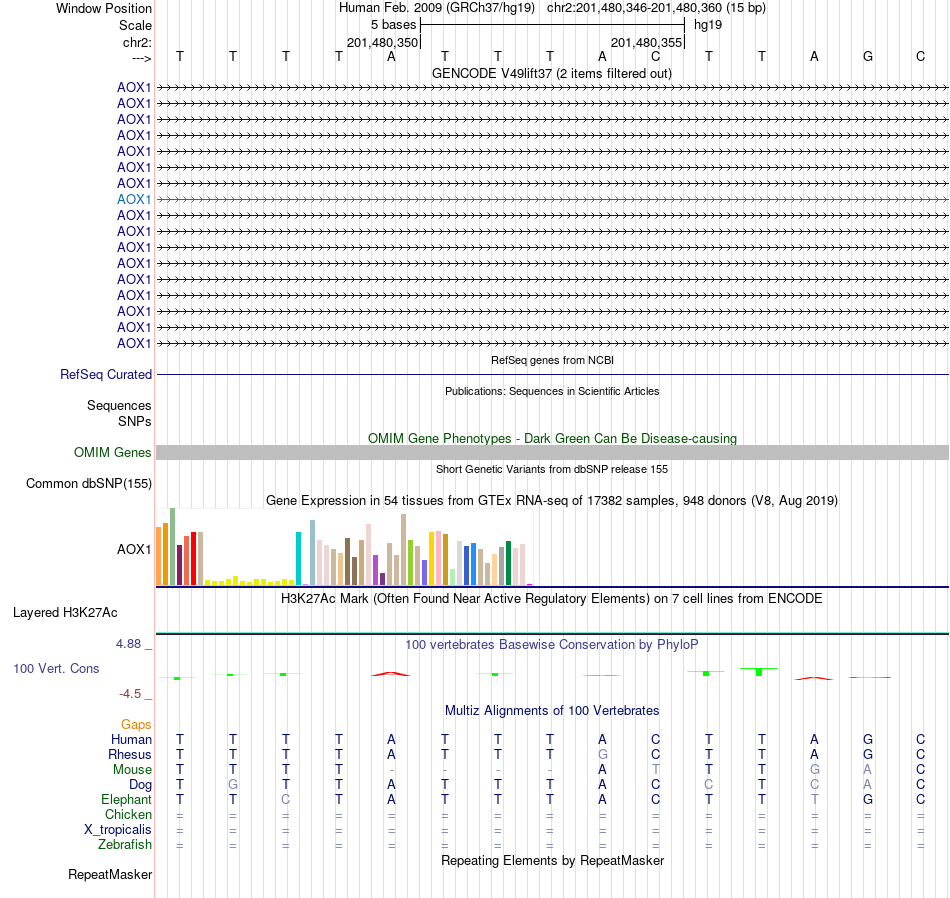The image size is (950, 898).
Task: Select the Zebrafish alignment row label
Action: pos(125,844)
